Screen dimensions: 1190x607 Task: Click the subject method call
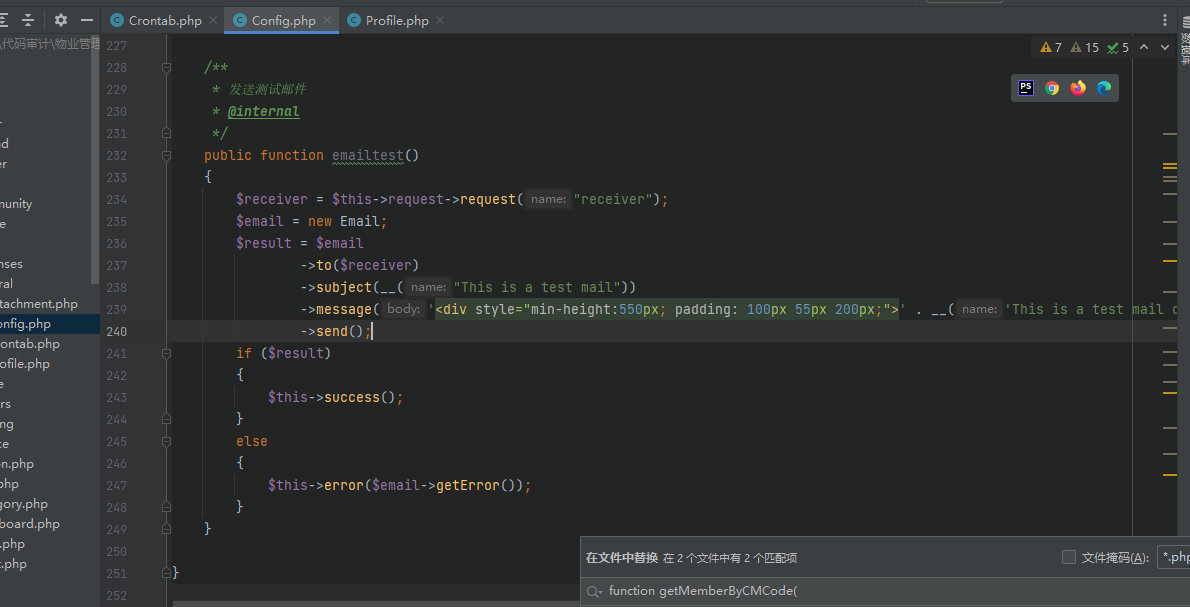(344, 288)
